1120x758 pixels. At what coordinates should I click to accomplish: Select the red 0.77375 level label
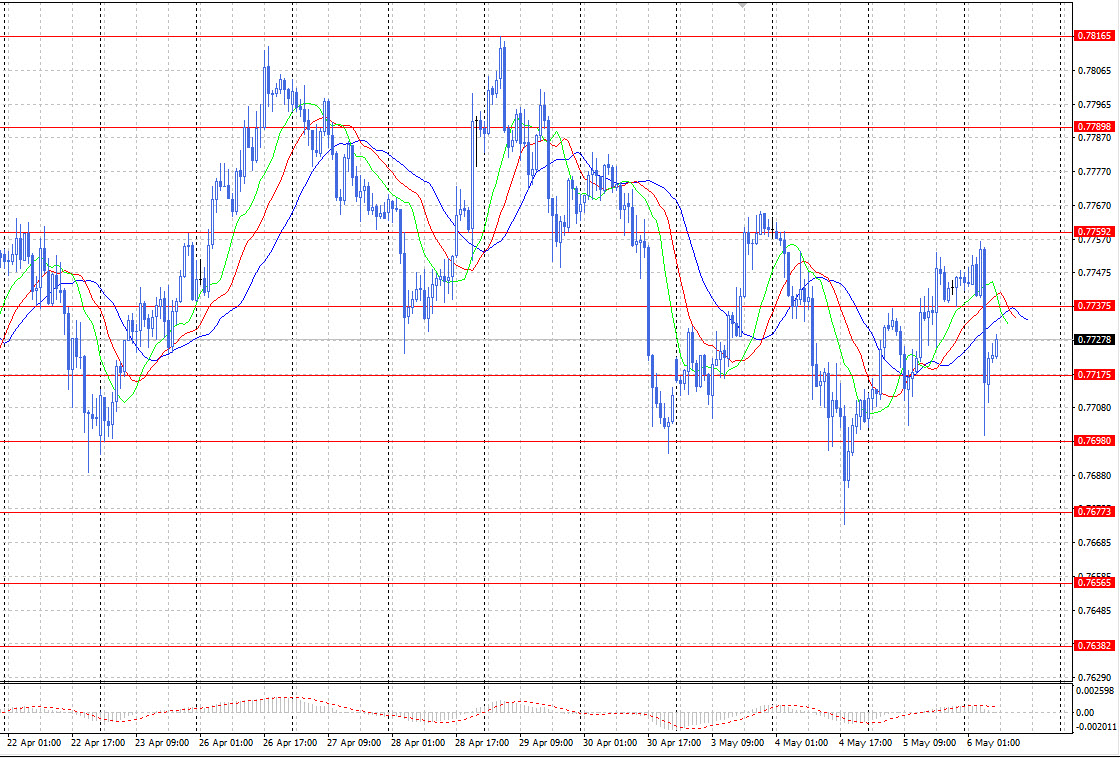(1094, 306)
